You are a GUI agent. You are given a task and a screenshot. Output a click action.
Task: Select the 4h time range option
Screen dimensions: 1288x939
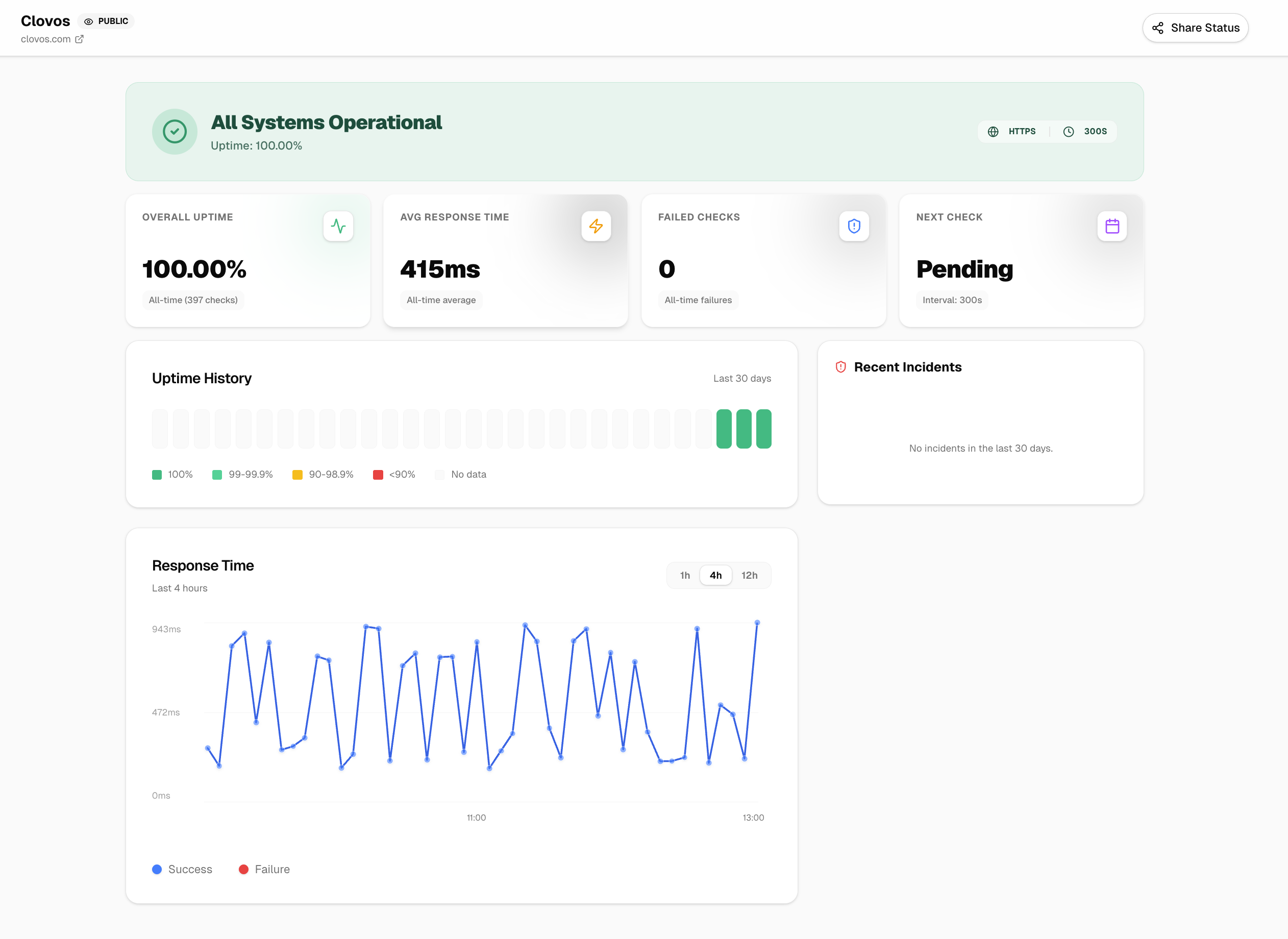click(x=715, y=575)
